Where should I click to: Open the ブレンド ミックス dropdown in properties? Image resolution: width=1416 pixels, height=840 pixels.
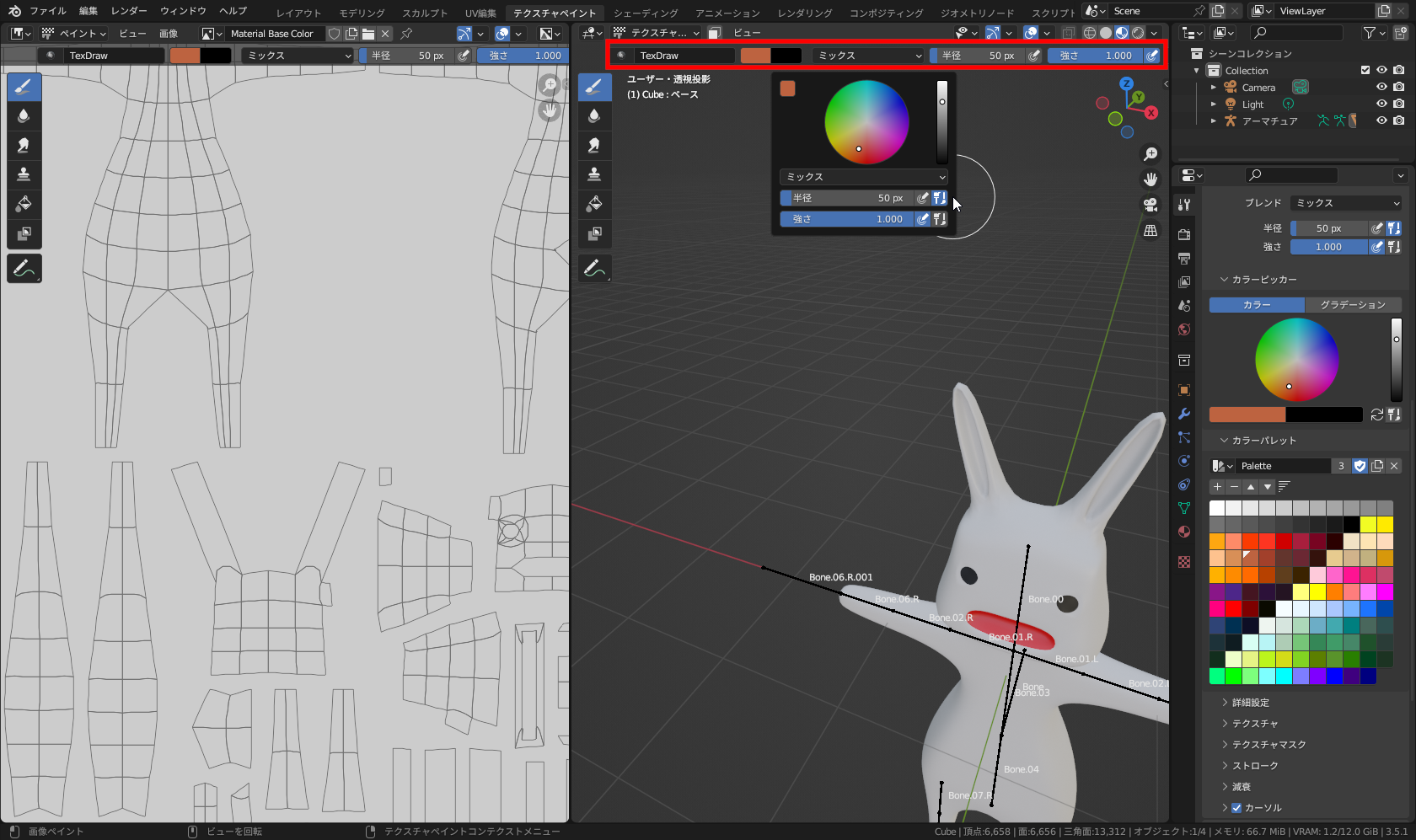pyautogui.click(x=1347, y=203)
